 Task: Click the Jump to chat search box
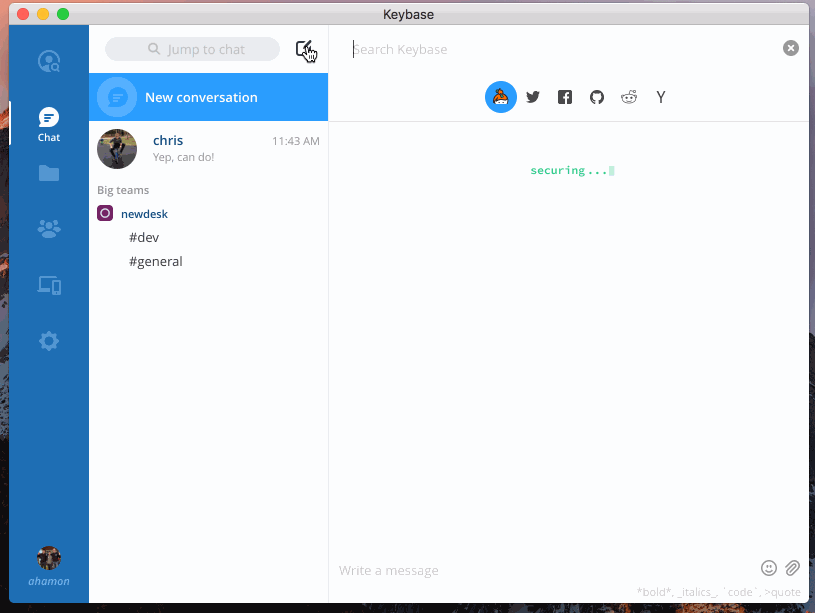[x=192, y=49]
